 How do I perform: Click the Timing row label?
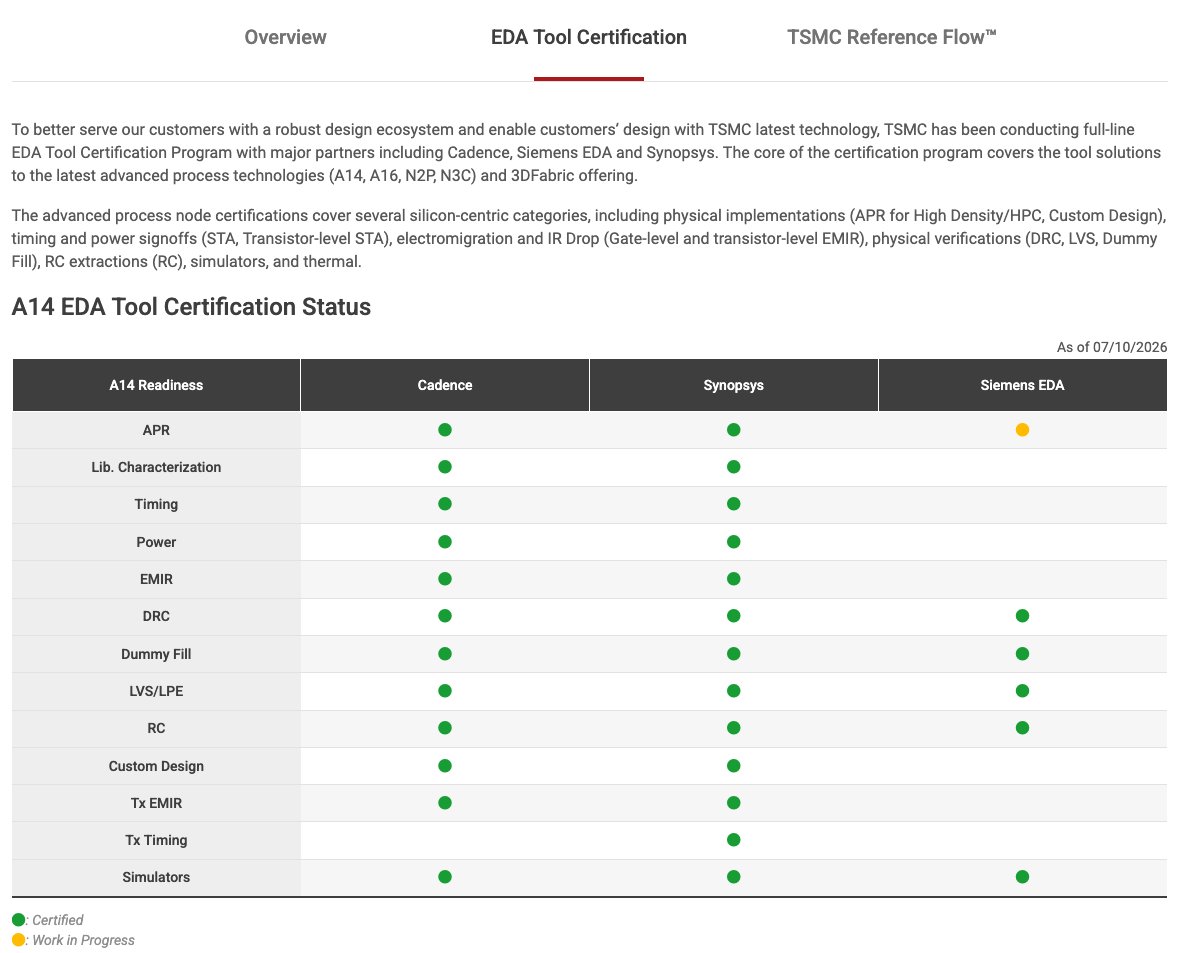tap(156, 504)
